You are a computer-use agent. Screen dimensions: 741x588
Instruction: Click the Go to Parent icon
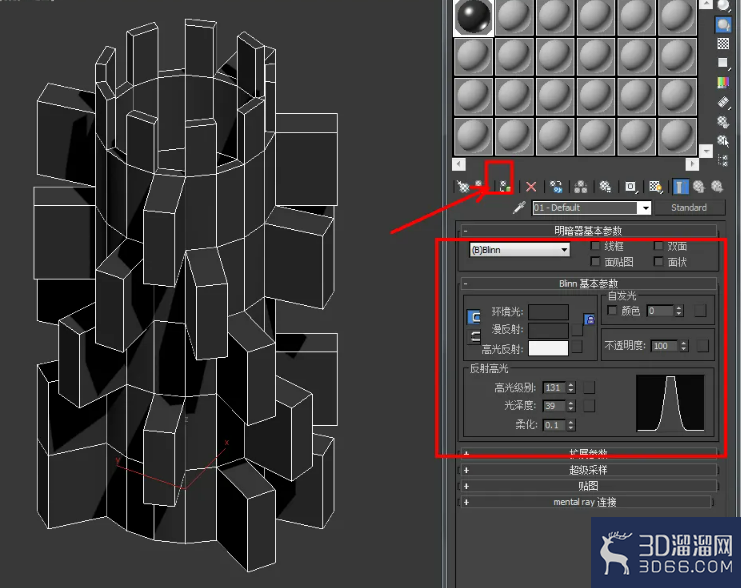pyautogui.click(x=699, y=186)
